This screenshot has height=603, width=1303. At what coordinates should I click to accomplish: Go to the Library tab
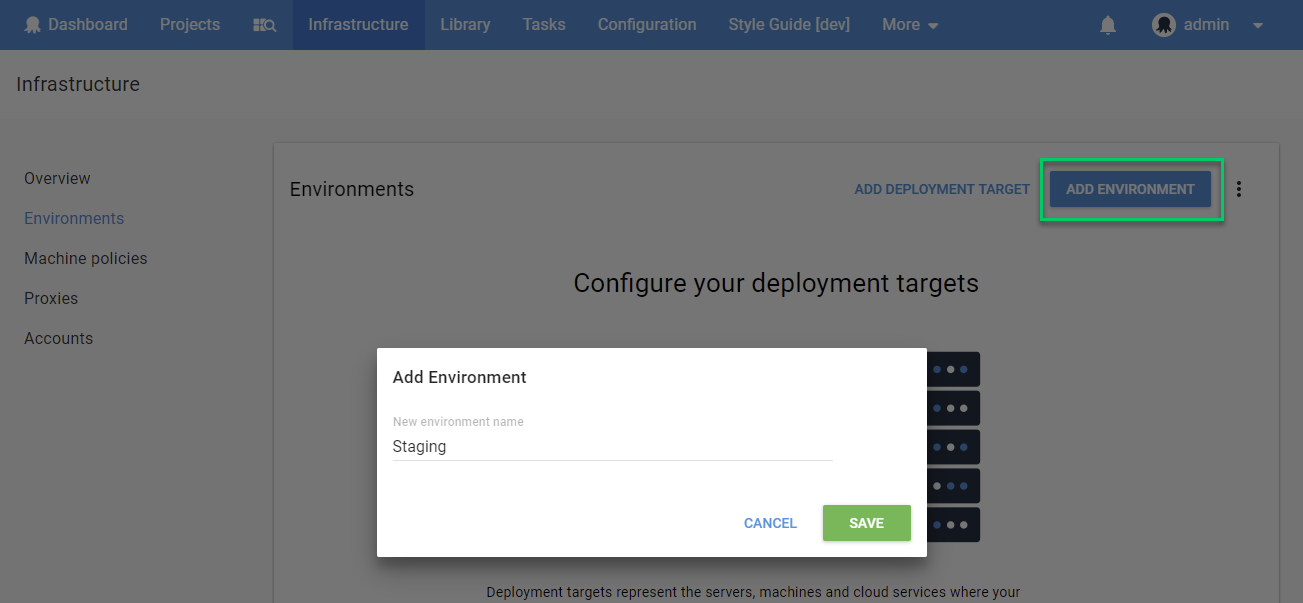pyautogui.click(x=465, y=25)
